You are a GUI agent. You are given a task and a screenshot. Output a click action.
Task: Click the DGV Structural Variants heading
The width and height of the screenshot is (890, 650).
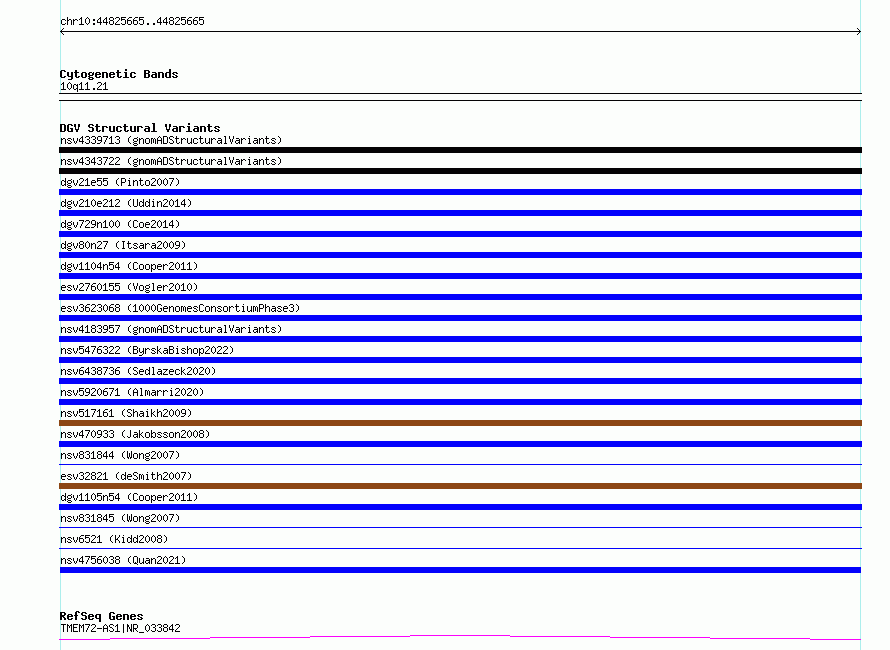click(x=140, y=128)
